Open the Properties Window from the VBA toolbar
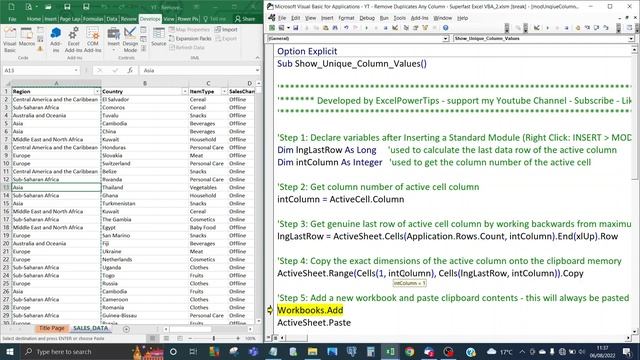Image resolution: width=640 pixels, height=360 pixels. [x=416, y=28]
